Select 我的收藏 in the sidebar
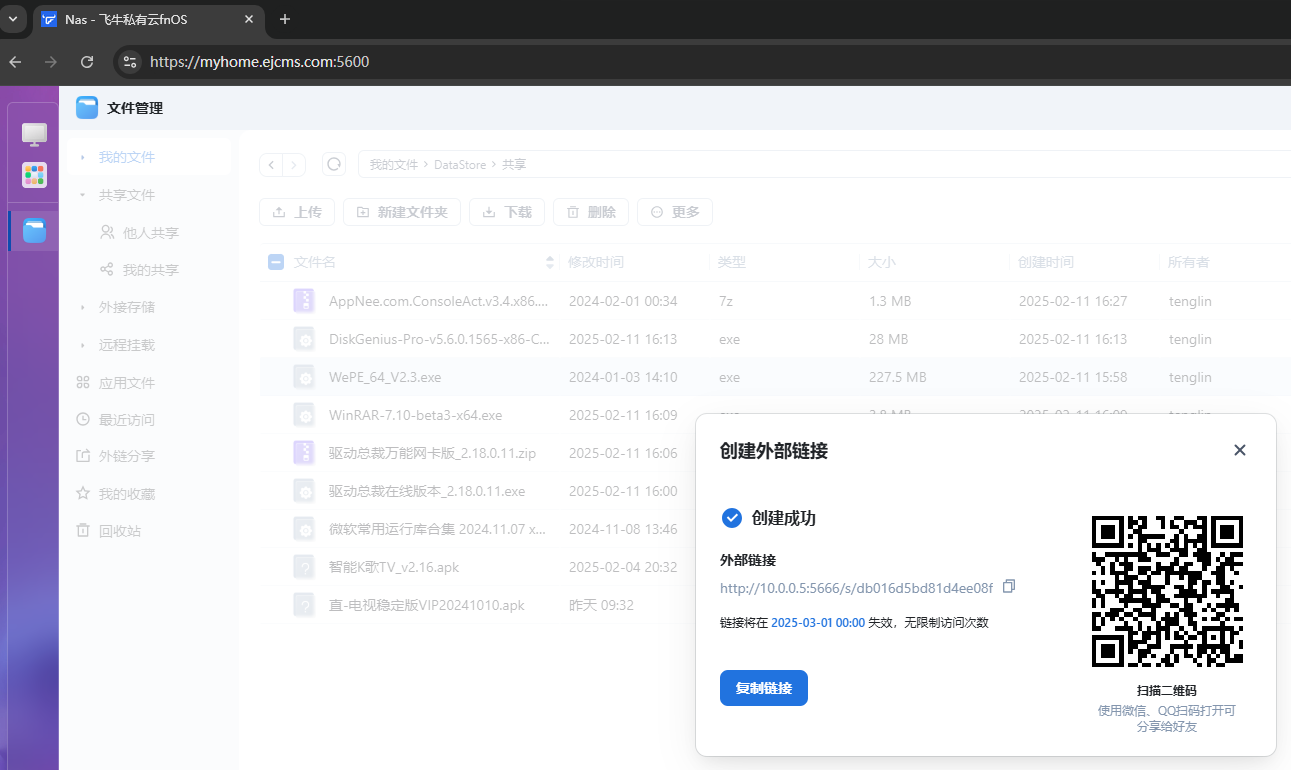This screenshot has width=1291, height=770. [x=126, y=494]
